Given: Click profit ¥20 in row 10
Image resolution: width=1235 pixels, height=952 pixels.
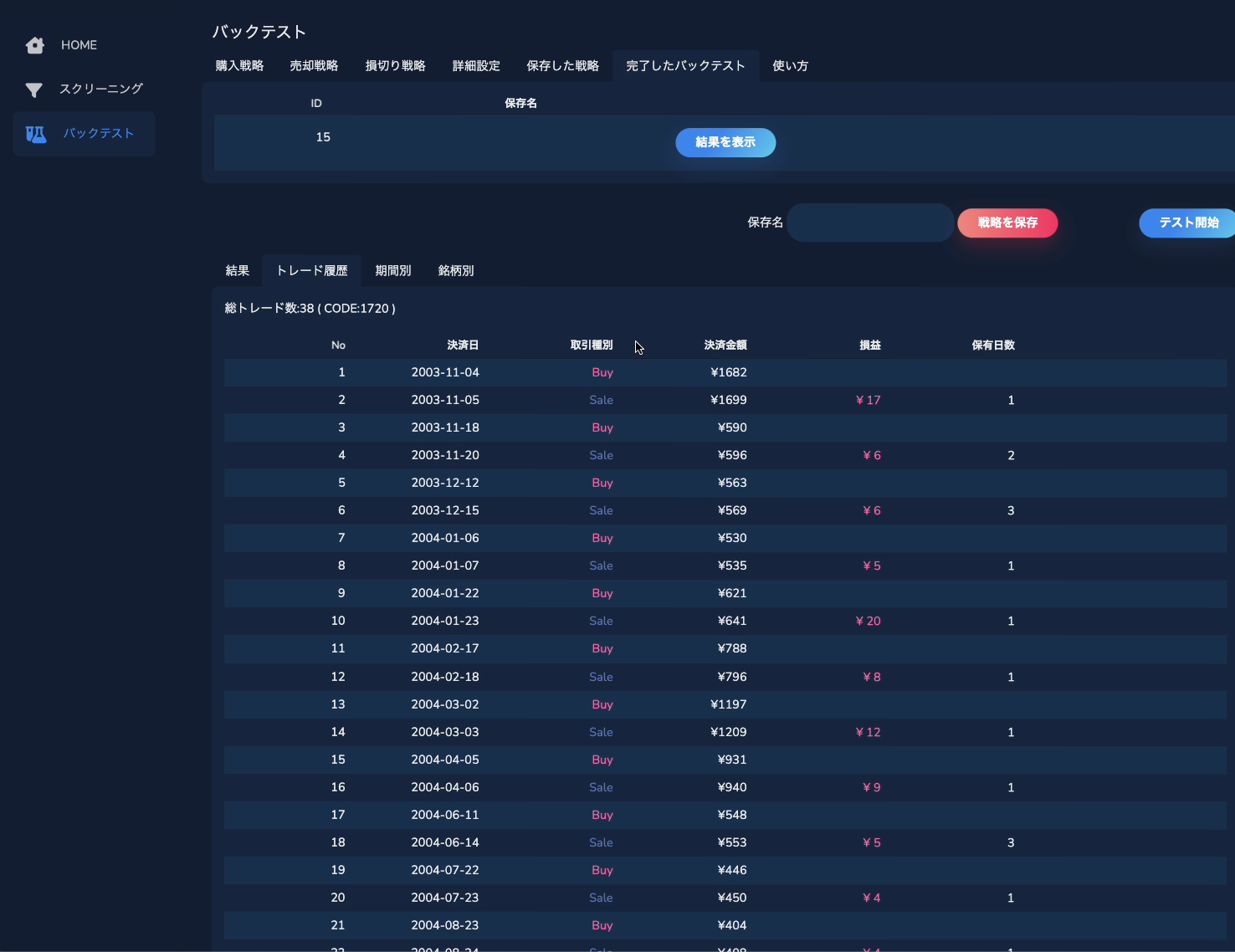Looking at the screenshot, I should tap(868, 621).
